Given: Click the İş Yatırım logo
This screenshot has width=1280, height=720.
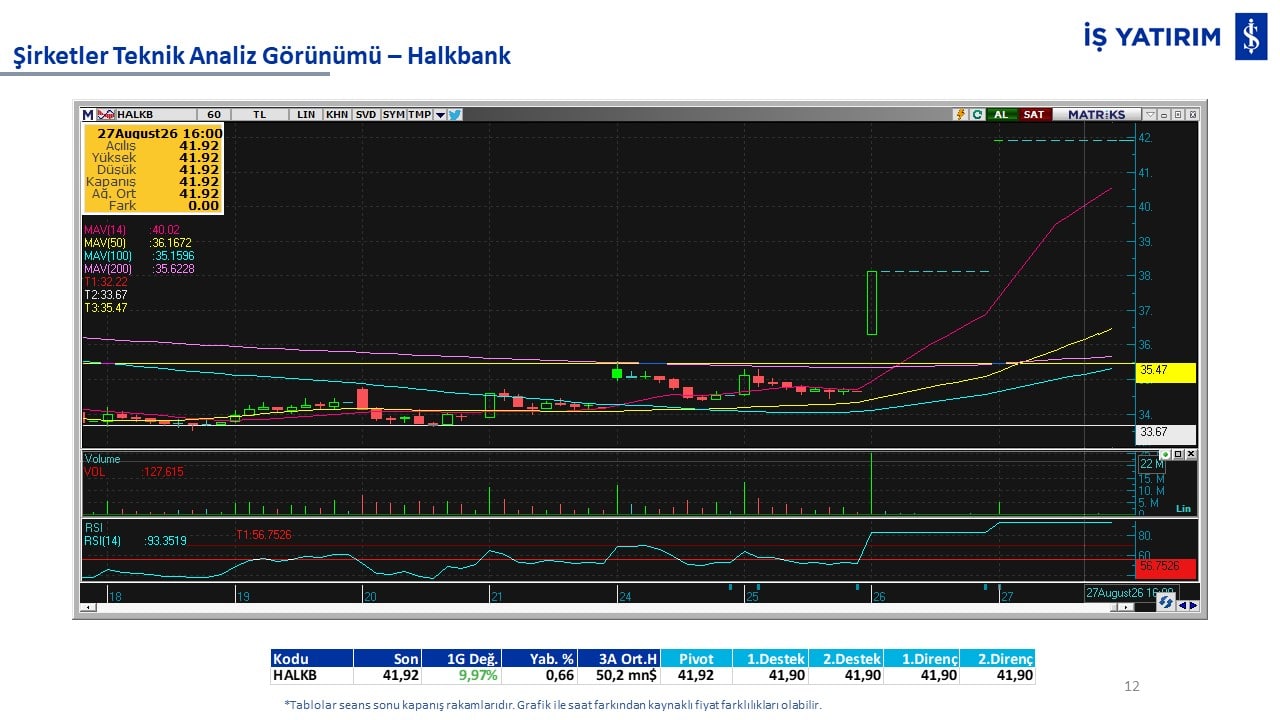Looking at the screenshot, I should click(x=1174, y=37).
